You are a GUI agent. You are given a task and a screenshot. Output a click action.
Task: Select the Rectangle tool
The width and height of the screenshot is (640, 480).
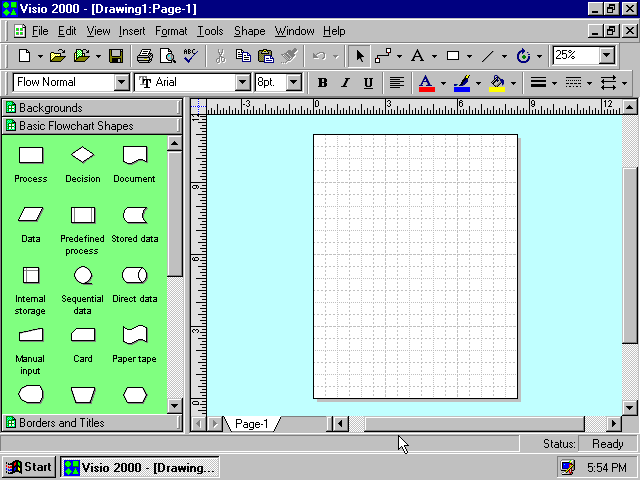click(453, 56)
